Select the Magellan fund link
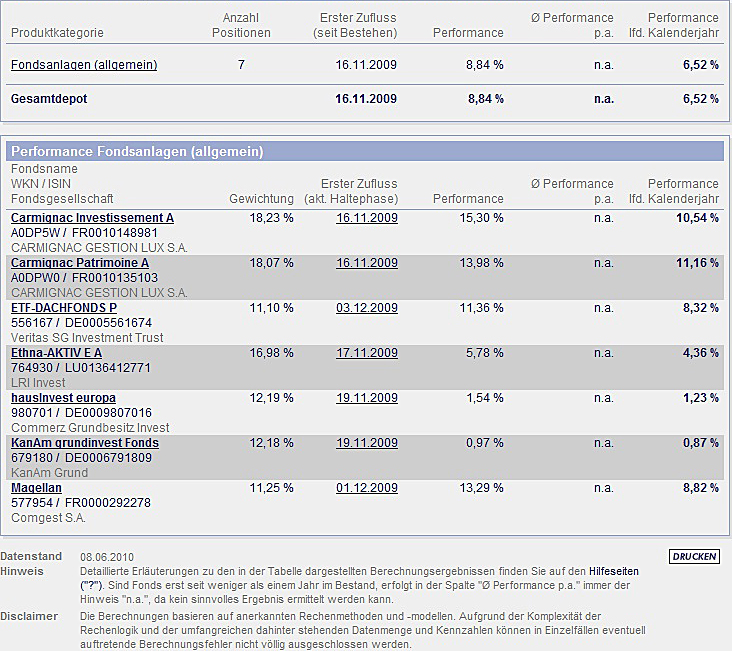The height and width of the screenshot is (651, 732). (36, 488)
